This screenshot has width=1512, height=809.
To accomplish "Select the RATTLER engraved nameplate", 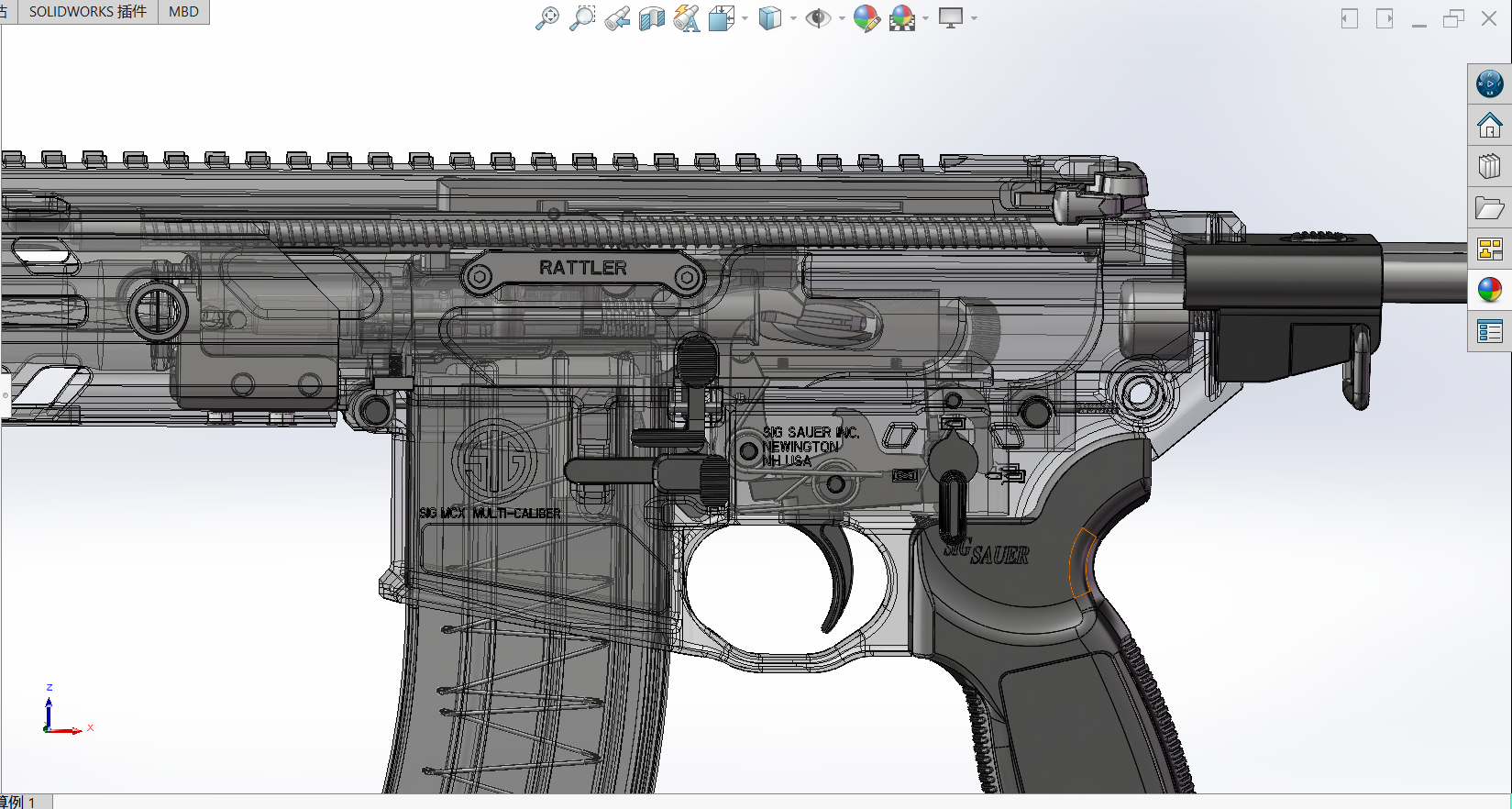I will tap(583, 272).
